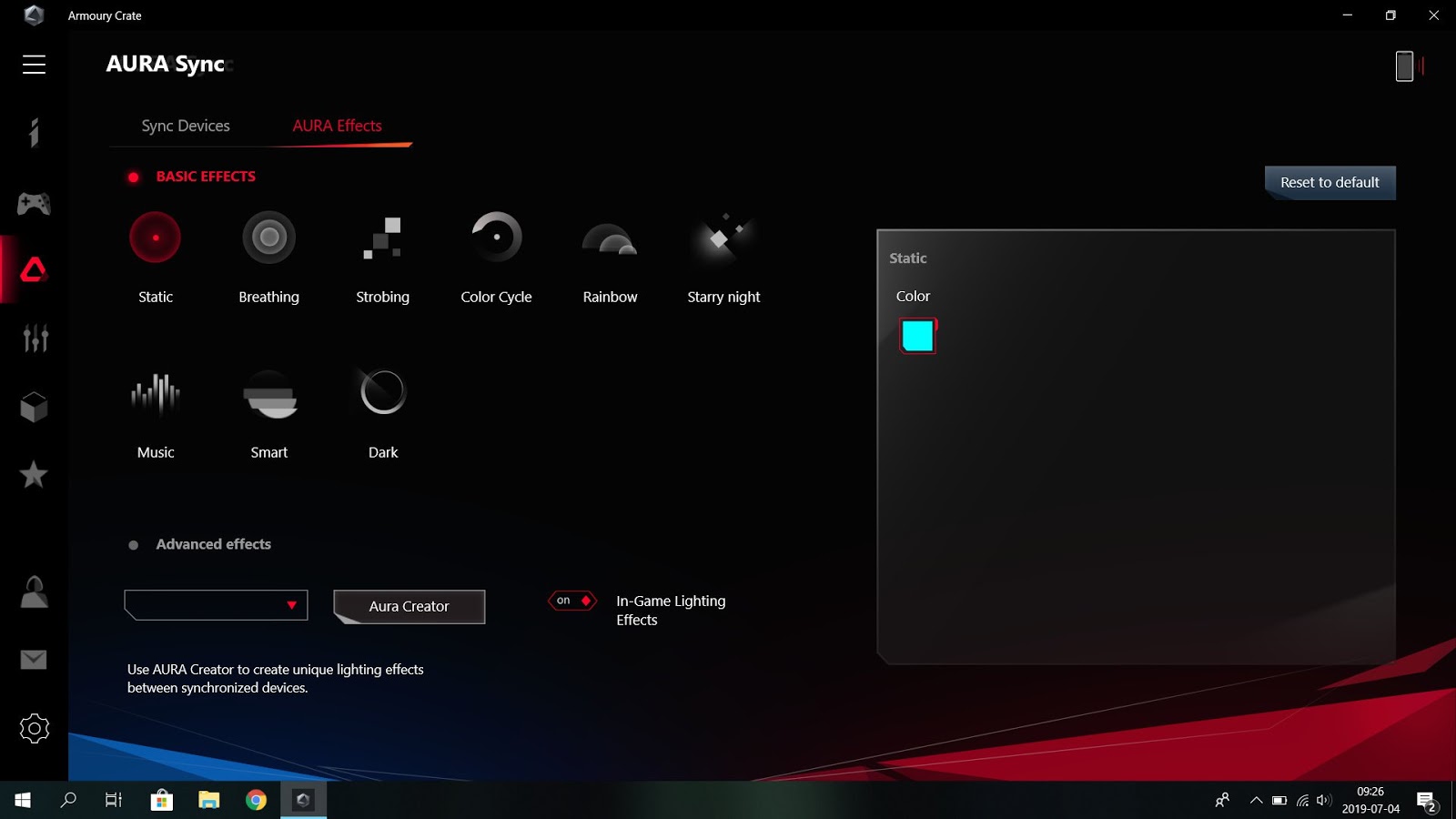Open the Windows Start menu
Viewport: 1456px width, 819px height.
(23, 800)
